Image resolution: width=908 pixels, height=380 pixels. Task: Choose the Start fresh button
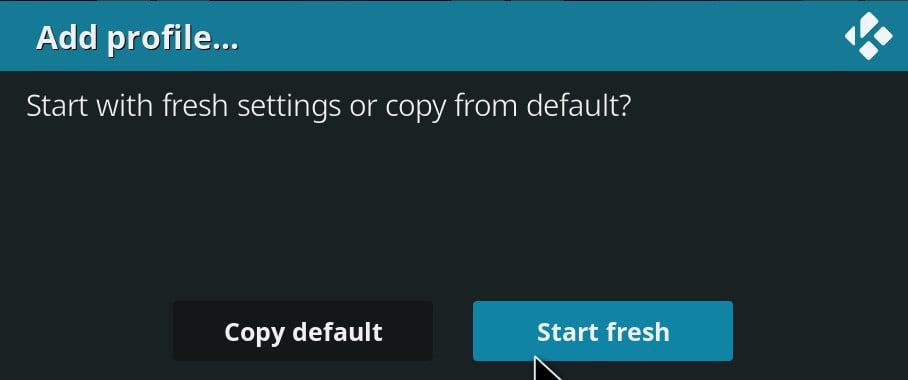[x=603, y=331]
